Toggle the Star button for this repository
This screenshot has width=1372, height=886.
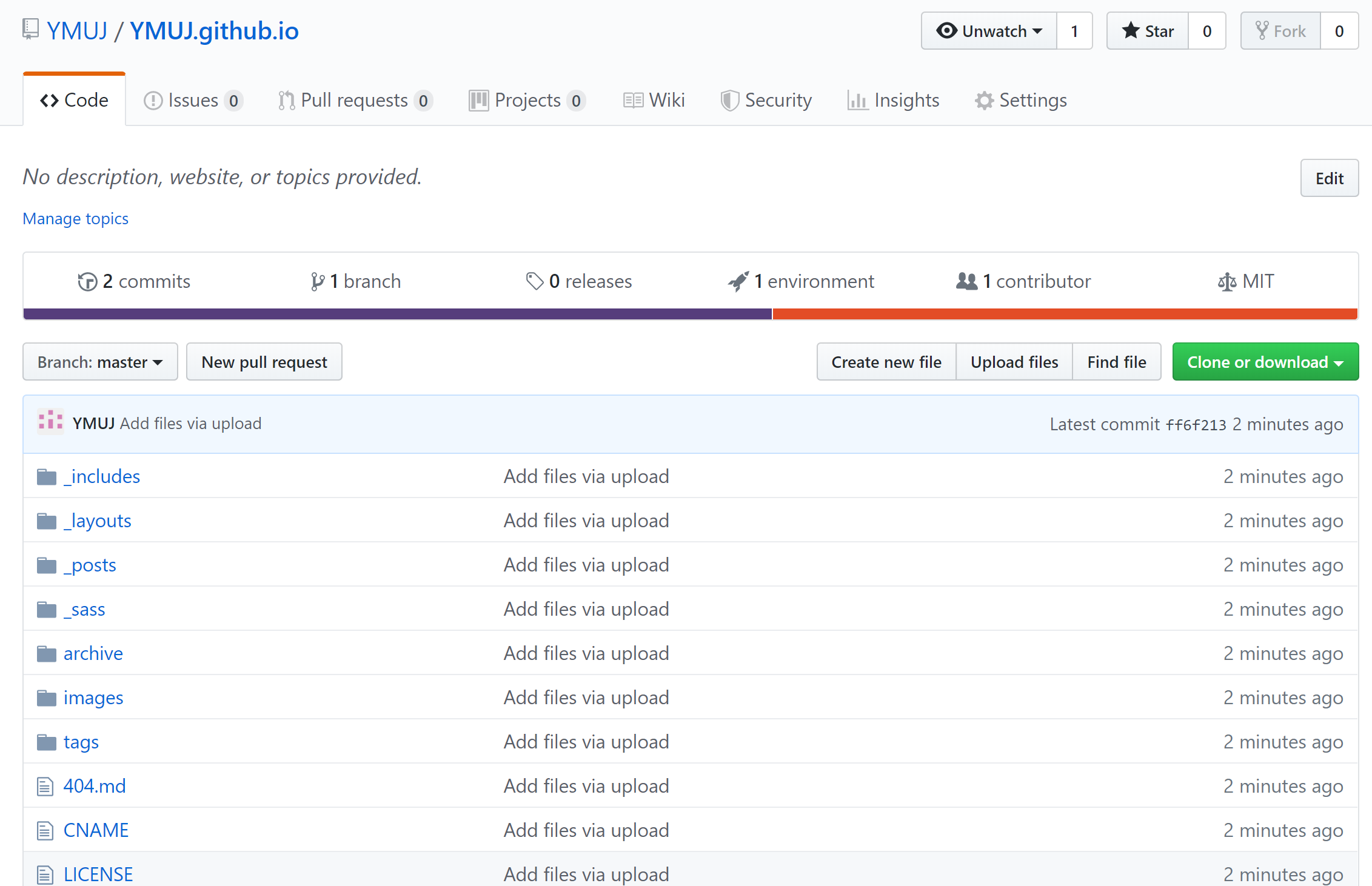[x=1147, y=31]
